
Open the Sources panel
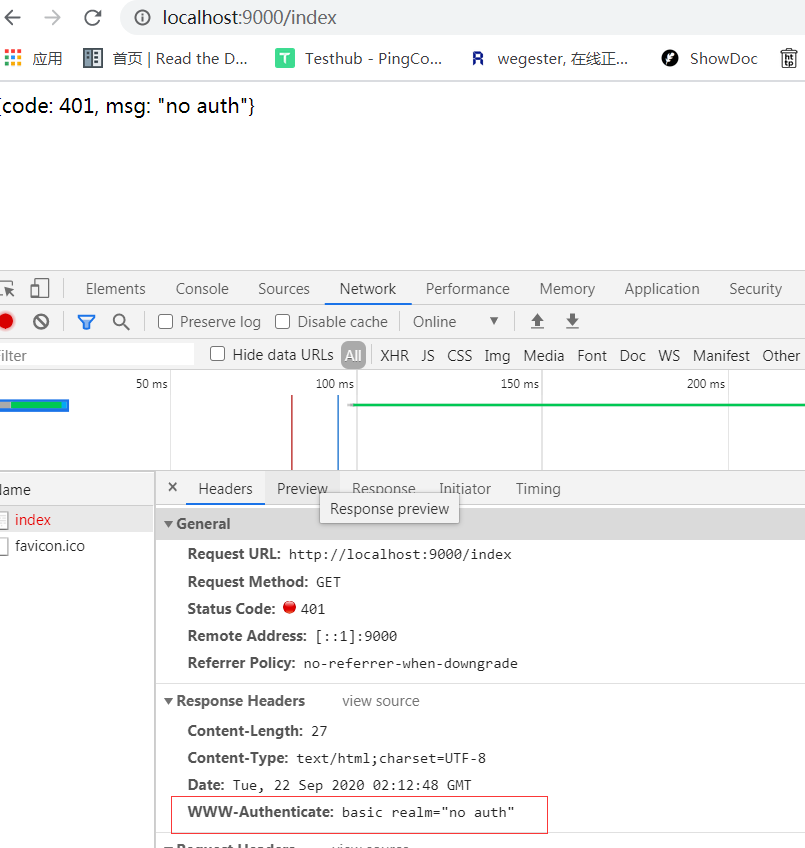point(283,288)
